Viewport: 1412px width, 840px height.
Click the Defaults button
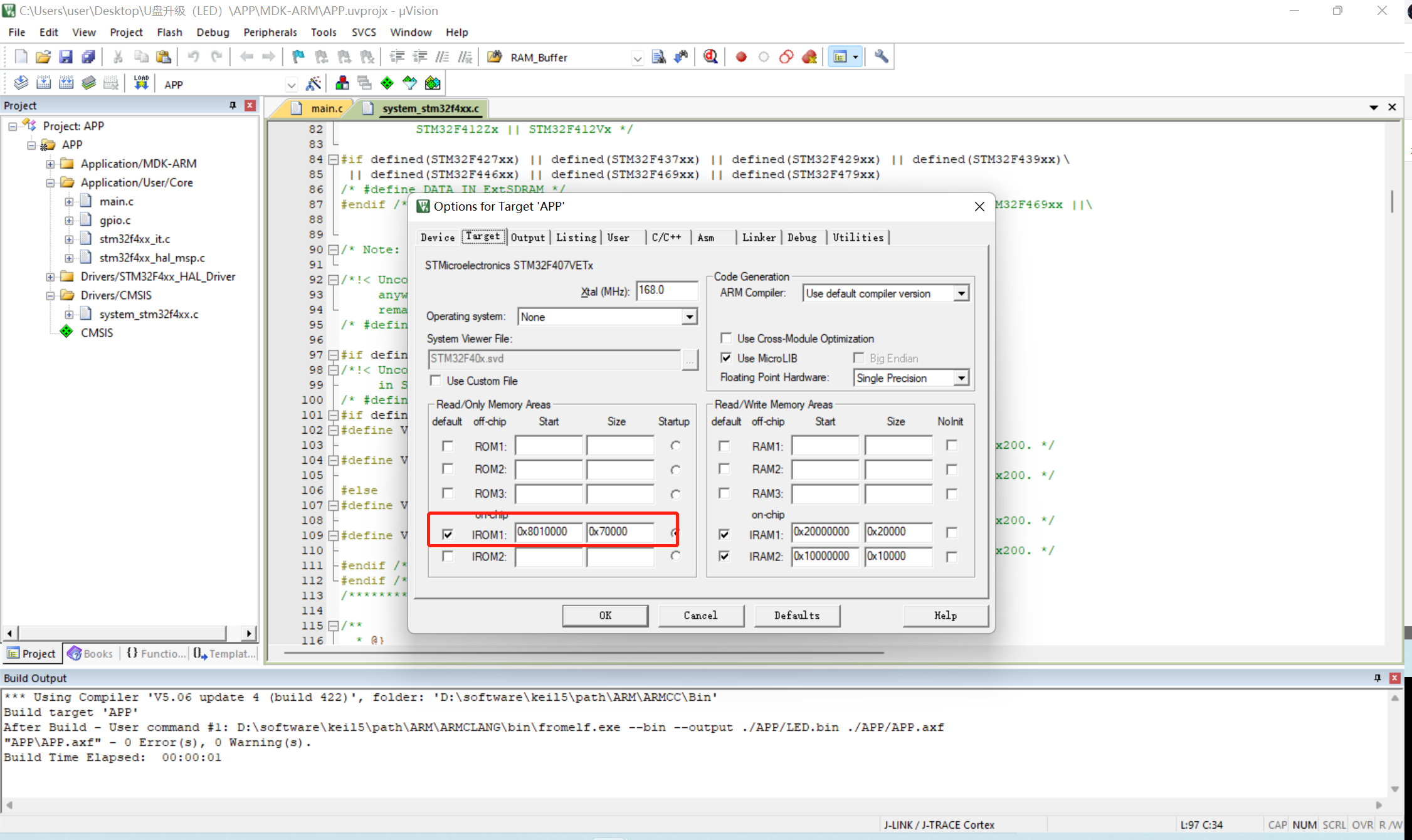click(797, 616)
